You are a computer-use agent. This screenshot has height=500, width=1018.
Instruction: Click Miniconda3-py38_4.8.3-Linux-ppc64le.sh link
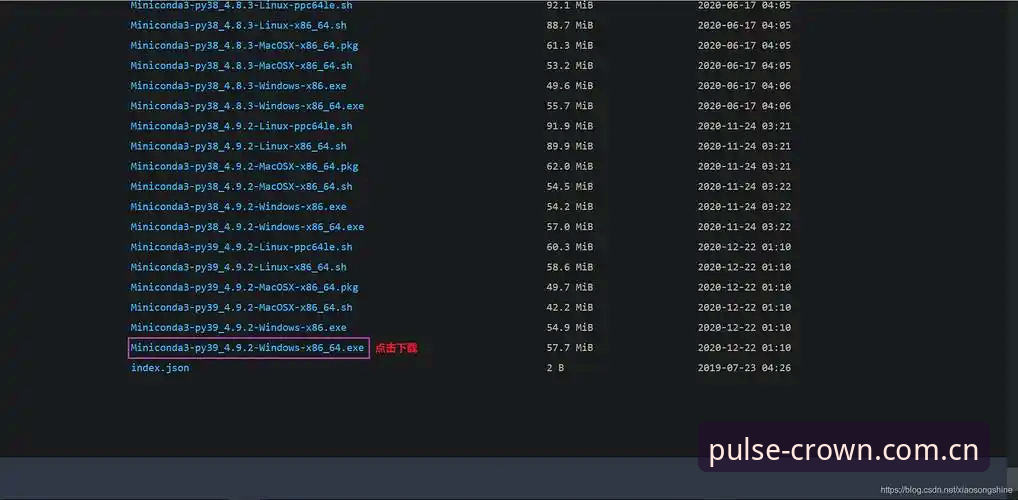[x=242, y=6]
